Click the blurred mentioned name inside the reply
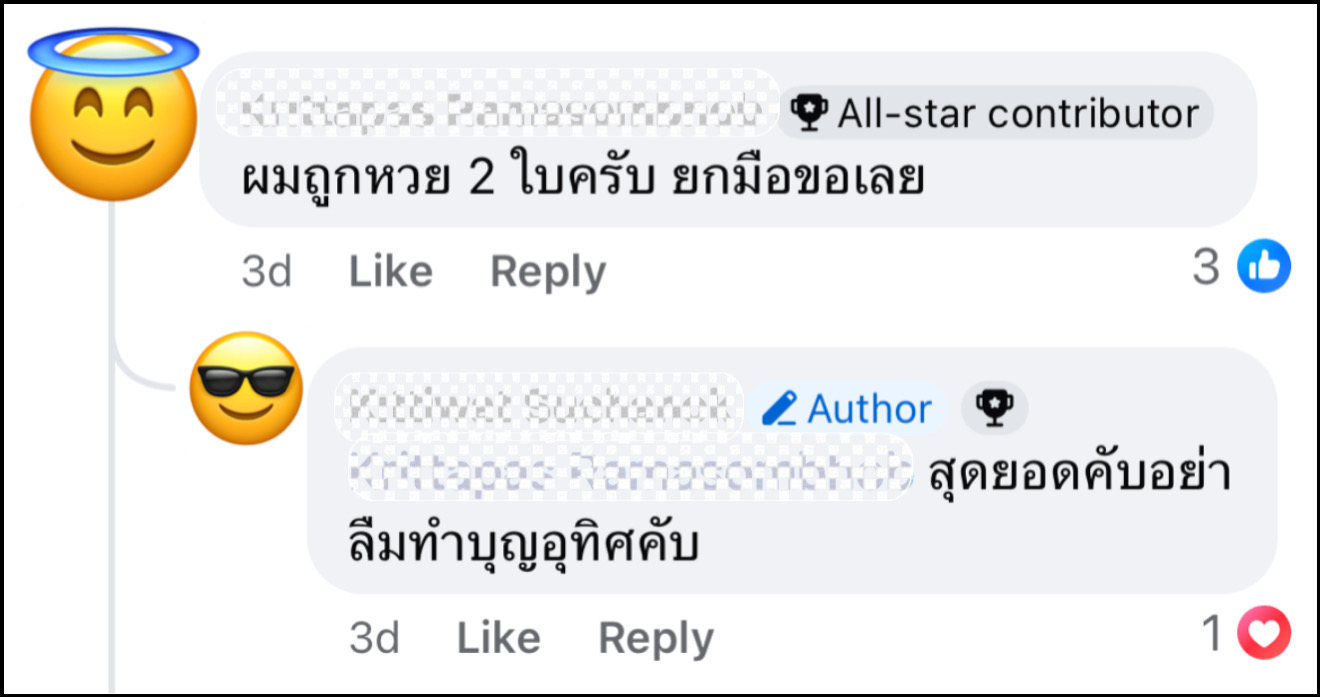 click(x=630, y=467)
